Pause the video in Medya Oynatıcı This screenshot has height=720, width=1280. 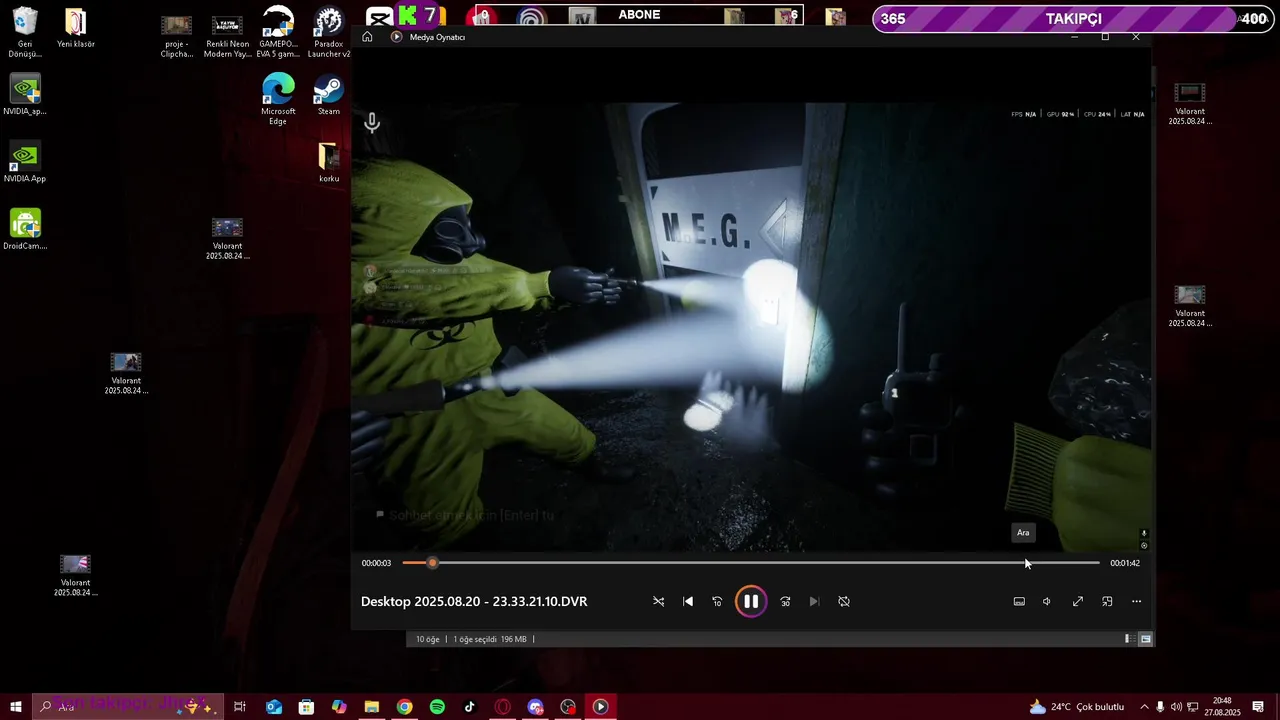point(750,601)
